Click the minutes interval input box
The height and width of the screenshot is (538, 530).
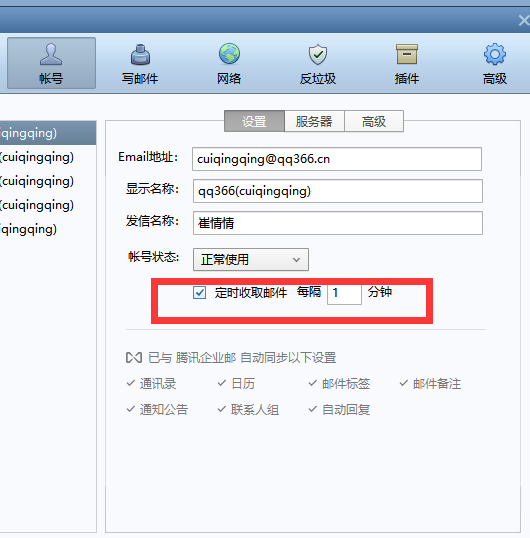(x=344, y=293)
